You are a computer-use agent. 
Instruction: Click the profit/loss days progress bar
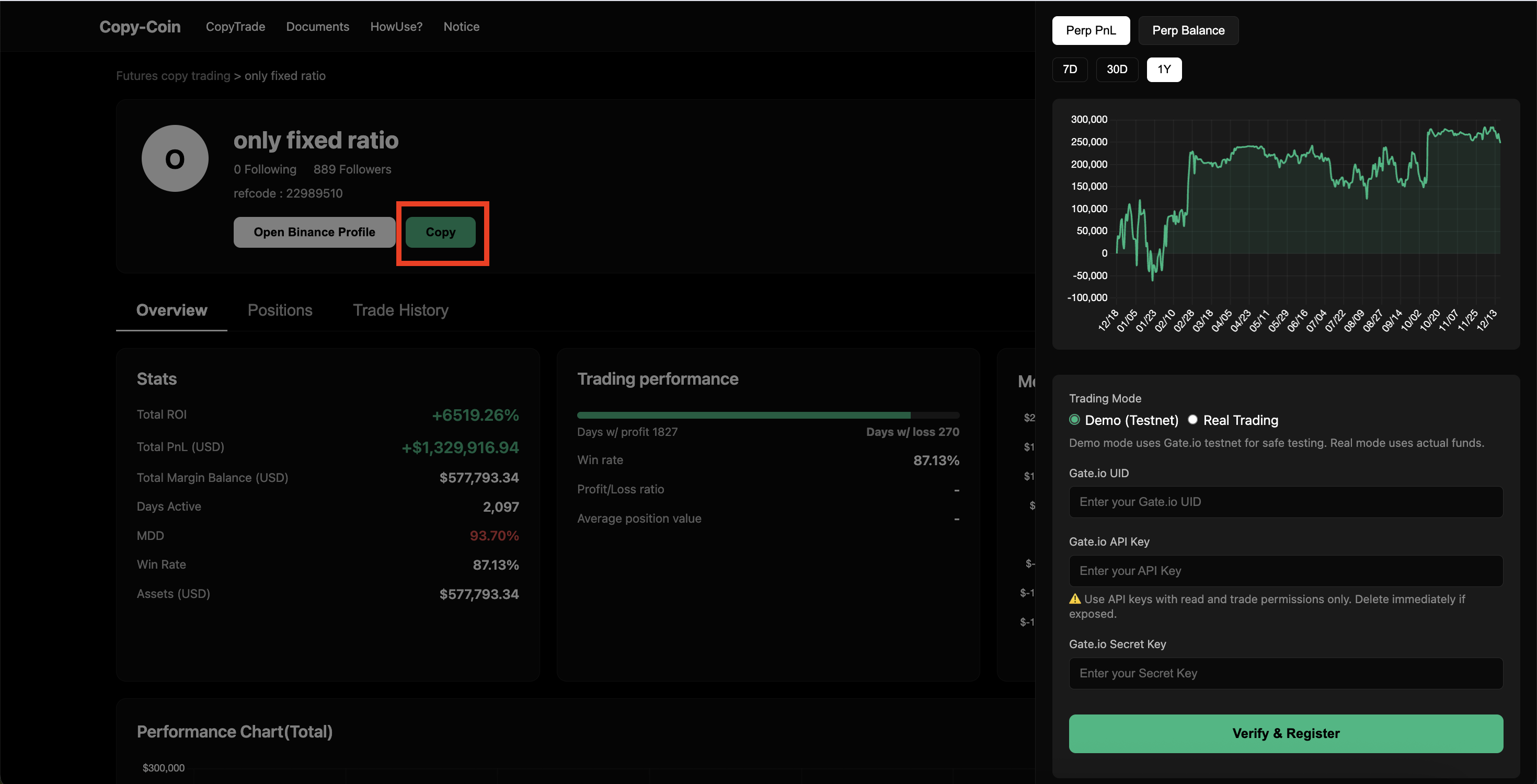pos(767,414)
